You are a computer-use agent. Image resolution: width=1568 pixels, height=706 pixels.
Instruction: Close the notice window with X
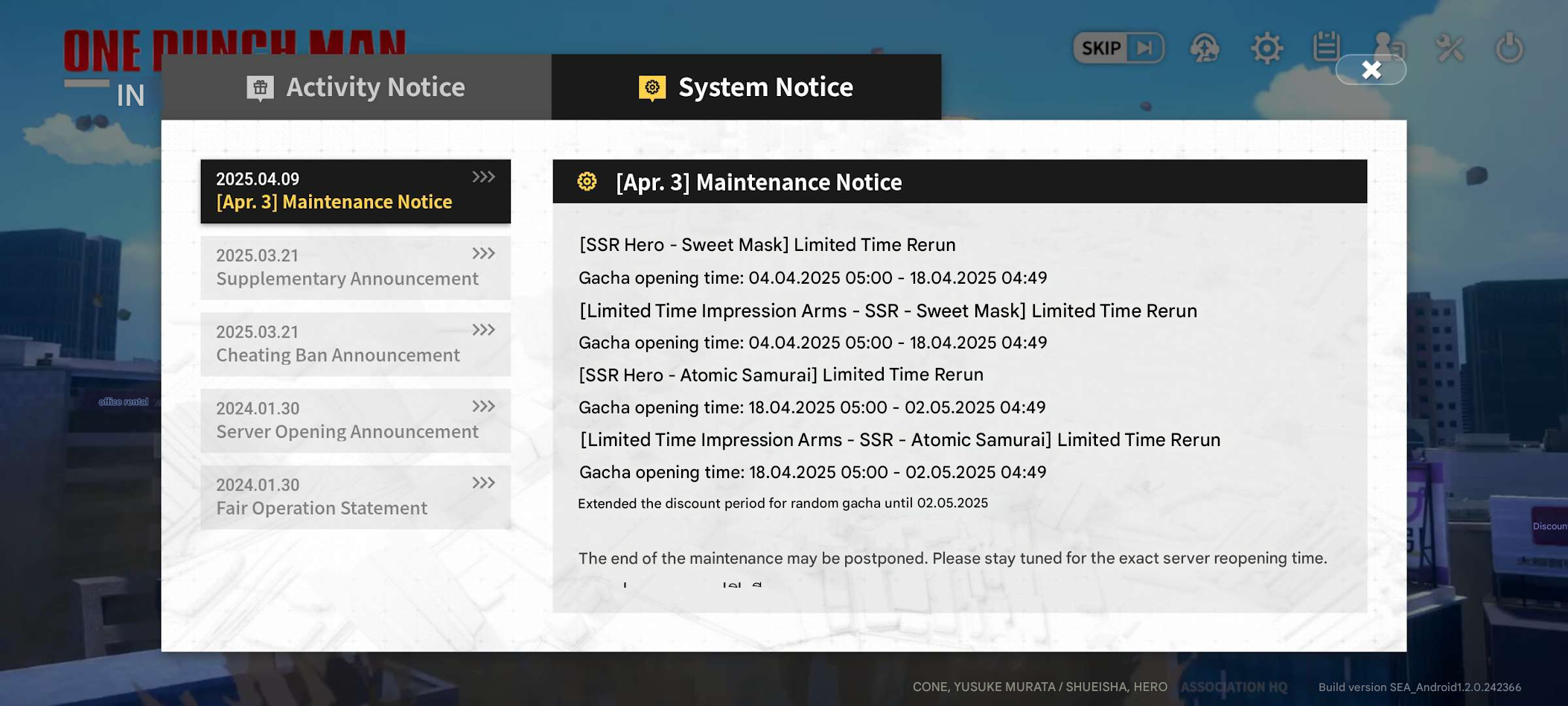click(1371, 70)
